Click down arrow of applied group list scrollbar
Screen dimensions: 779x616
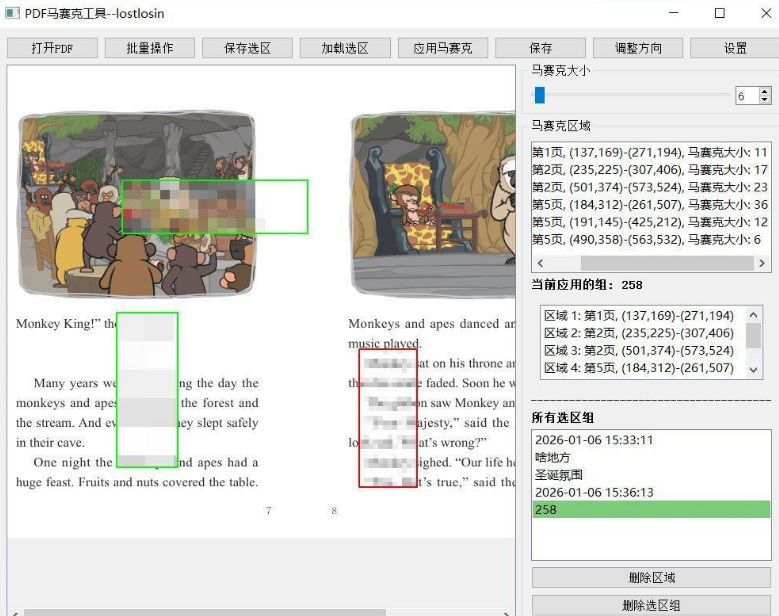click(x=754, y=370)
